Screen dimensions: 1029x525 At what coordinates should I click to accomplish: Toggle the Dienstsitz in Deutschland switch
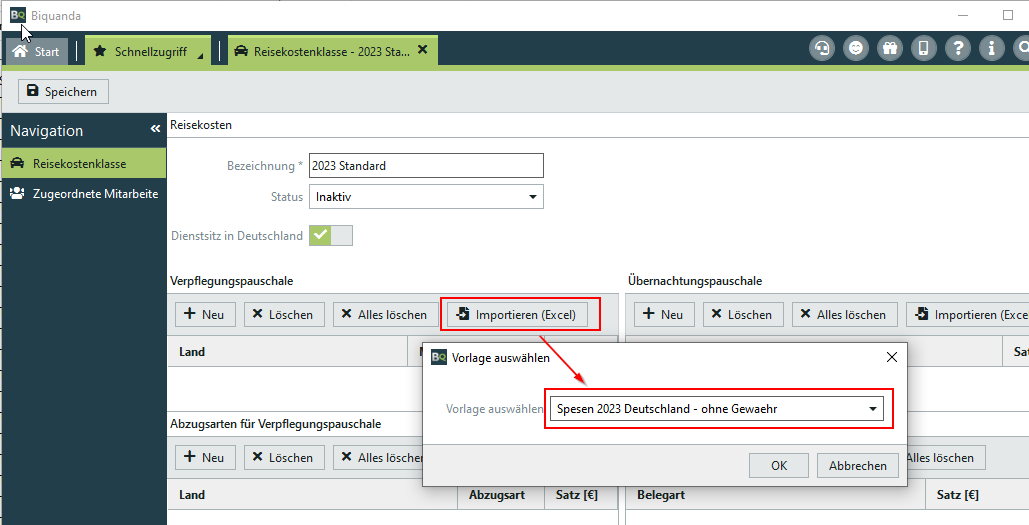pyautogui.click(x=331, y=236)
